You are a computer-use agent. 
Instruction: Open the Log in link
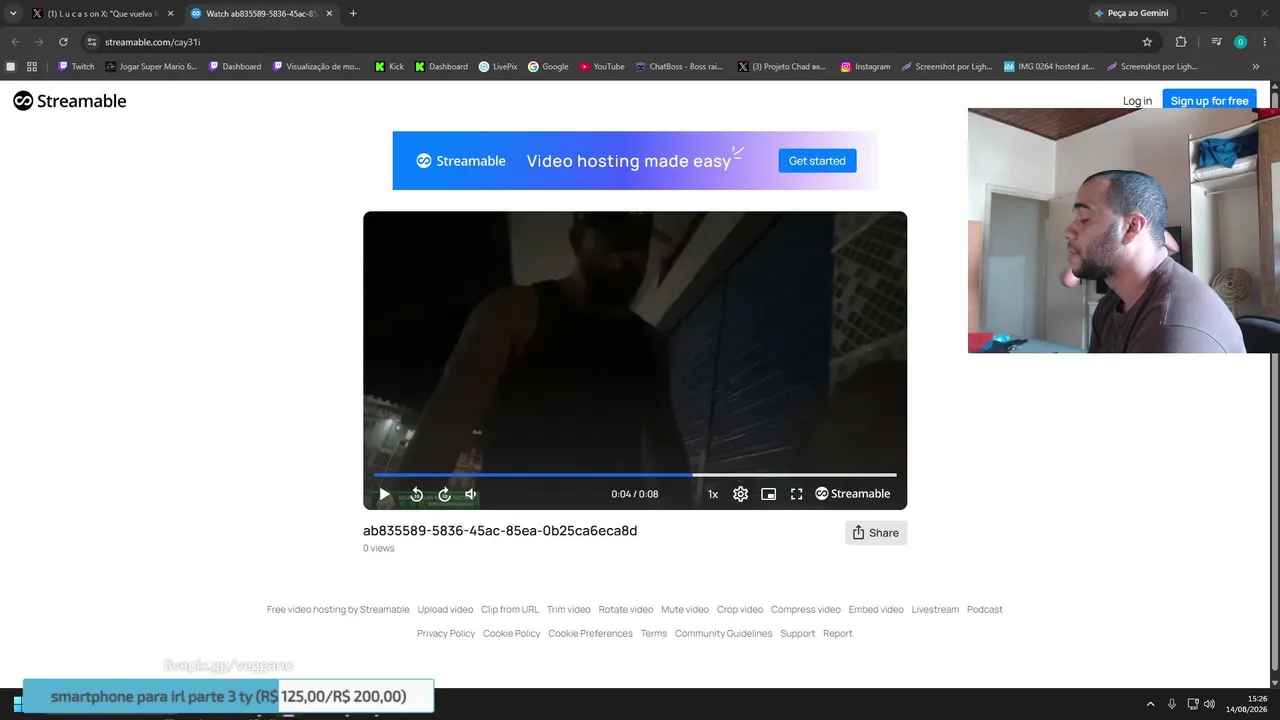pyautogui.click(x=1137, y=101)
